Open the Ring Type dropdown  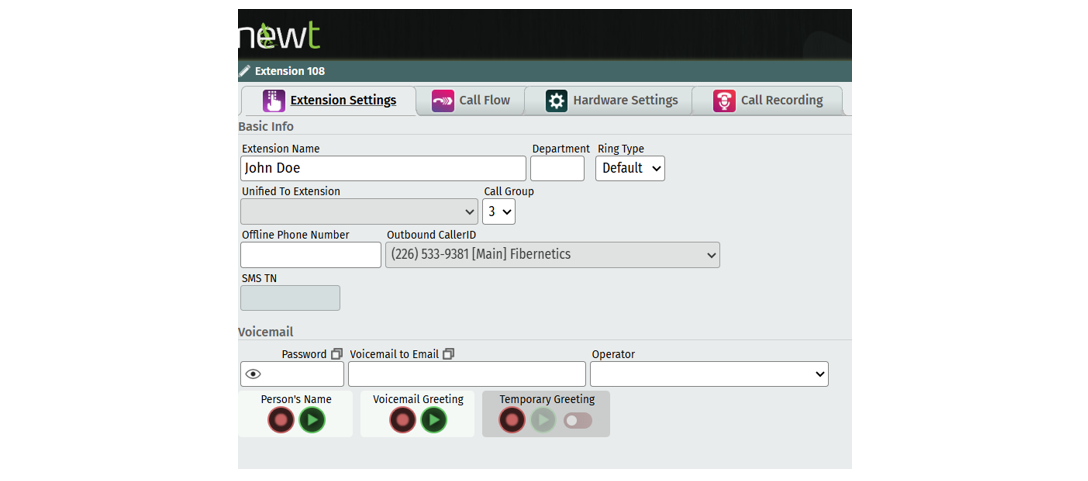(x=630, y=168)
